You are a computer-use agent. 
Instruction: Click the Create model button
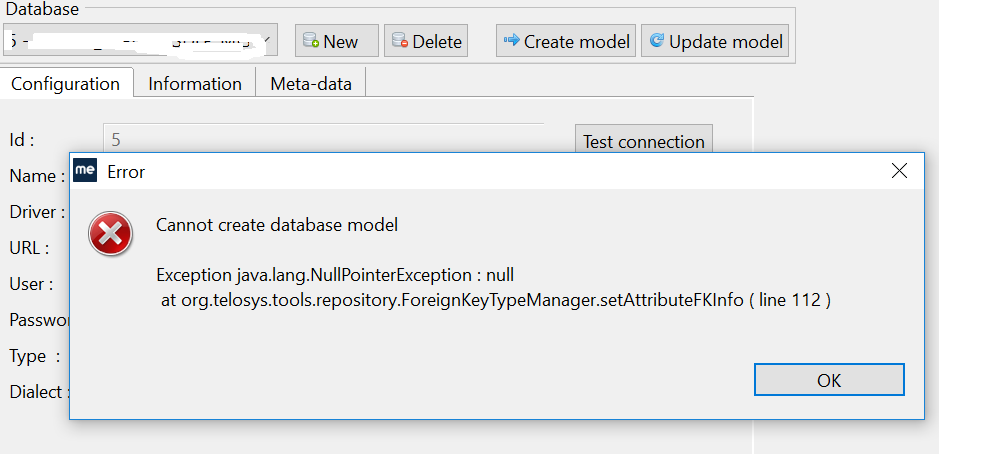pyautogui.click(x=566, y=41)
